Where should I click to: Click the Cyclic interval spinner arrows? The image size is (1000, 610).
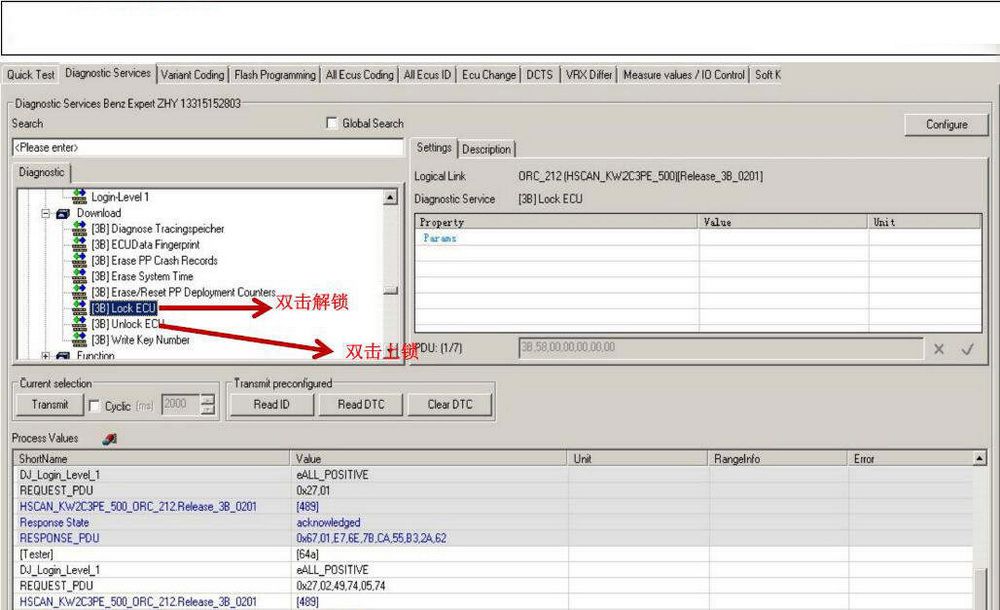(x=207, y=405)
